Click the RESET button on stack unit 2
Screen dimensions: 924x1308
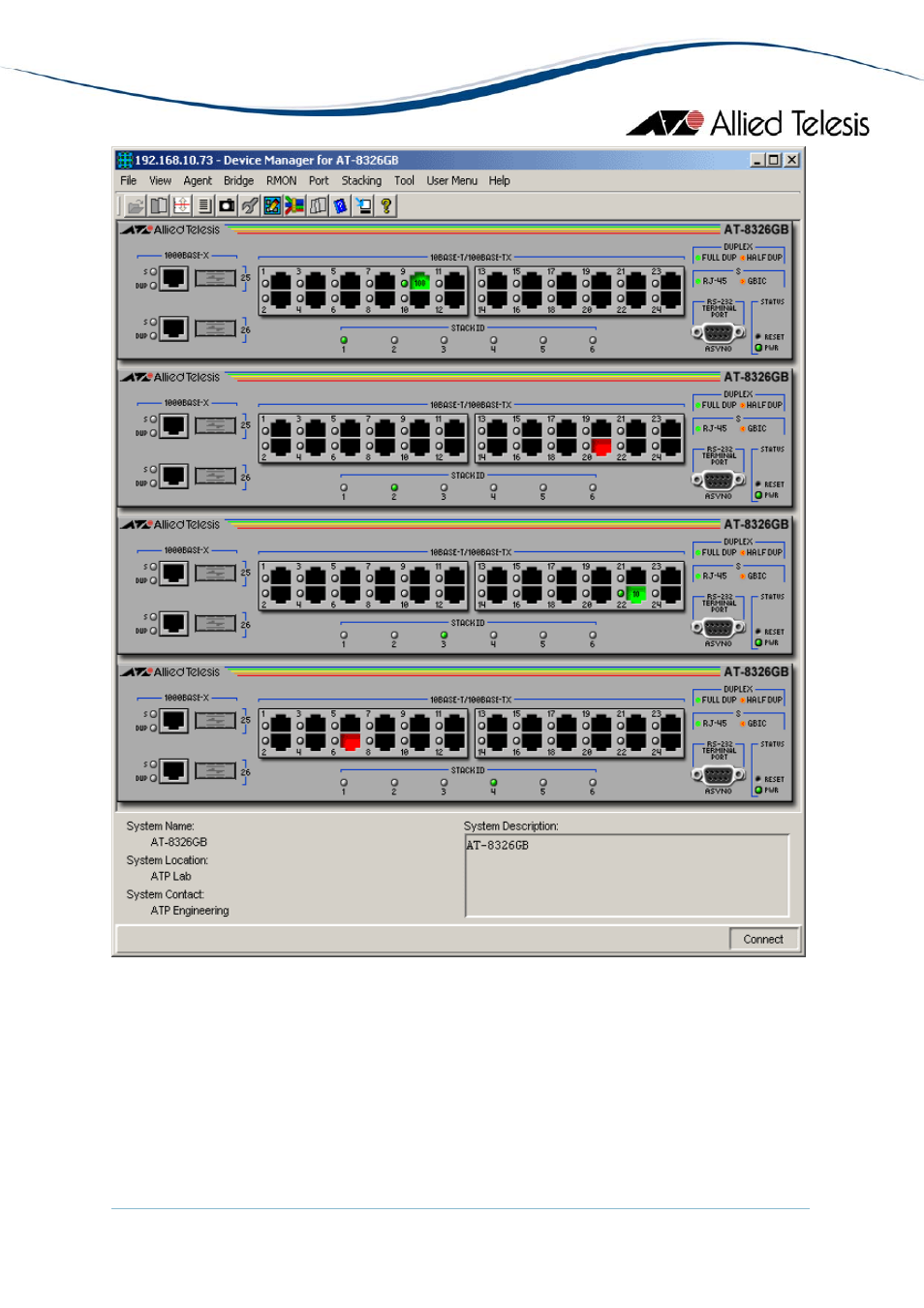pos(758,484)
